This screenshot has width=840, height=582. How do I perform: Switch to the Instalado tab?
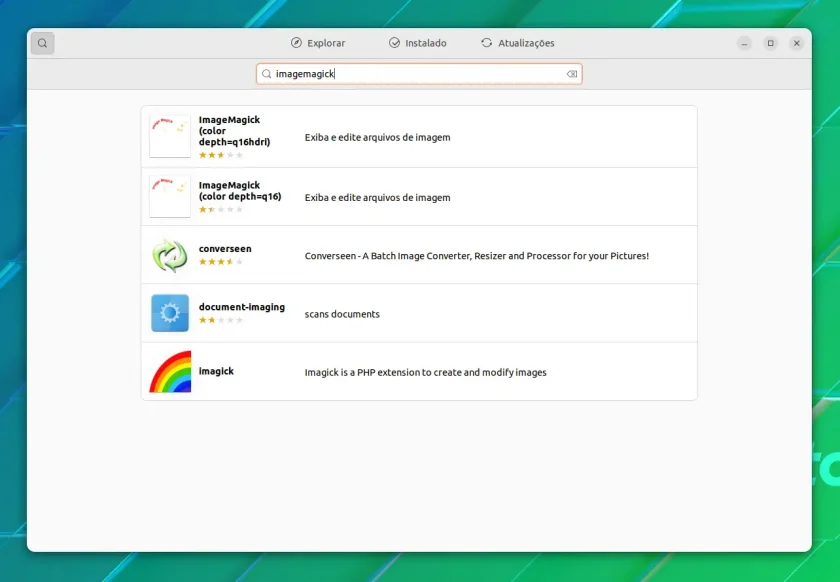[417, 43]
